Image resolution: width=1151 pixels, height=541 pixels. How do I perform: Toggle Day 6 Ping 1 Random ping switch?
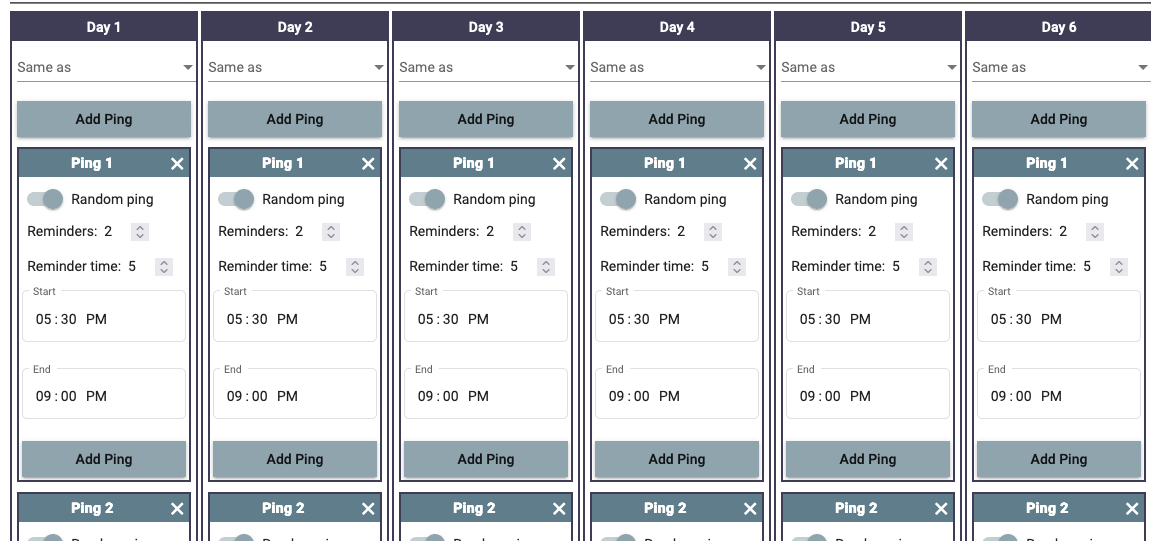(x=1001, y=200)
